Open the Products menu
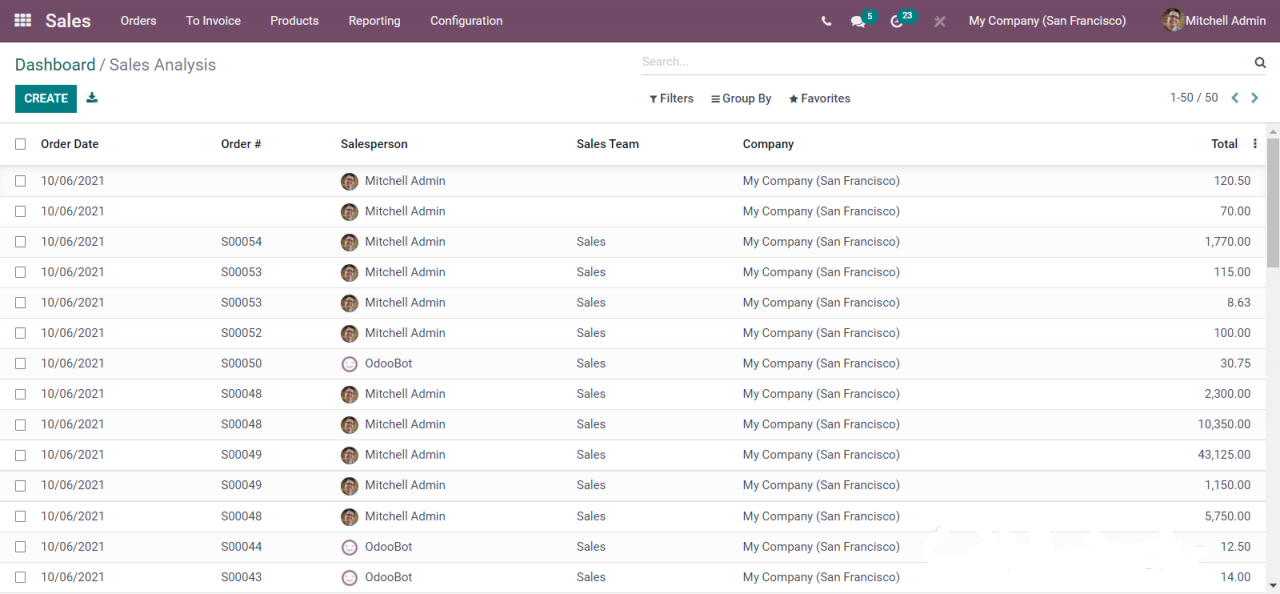Viewport: 1280px width, 594px height. pos(294,21)
